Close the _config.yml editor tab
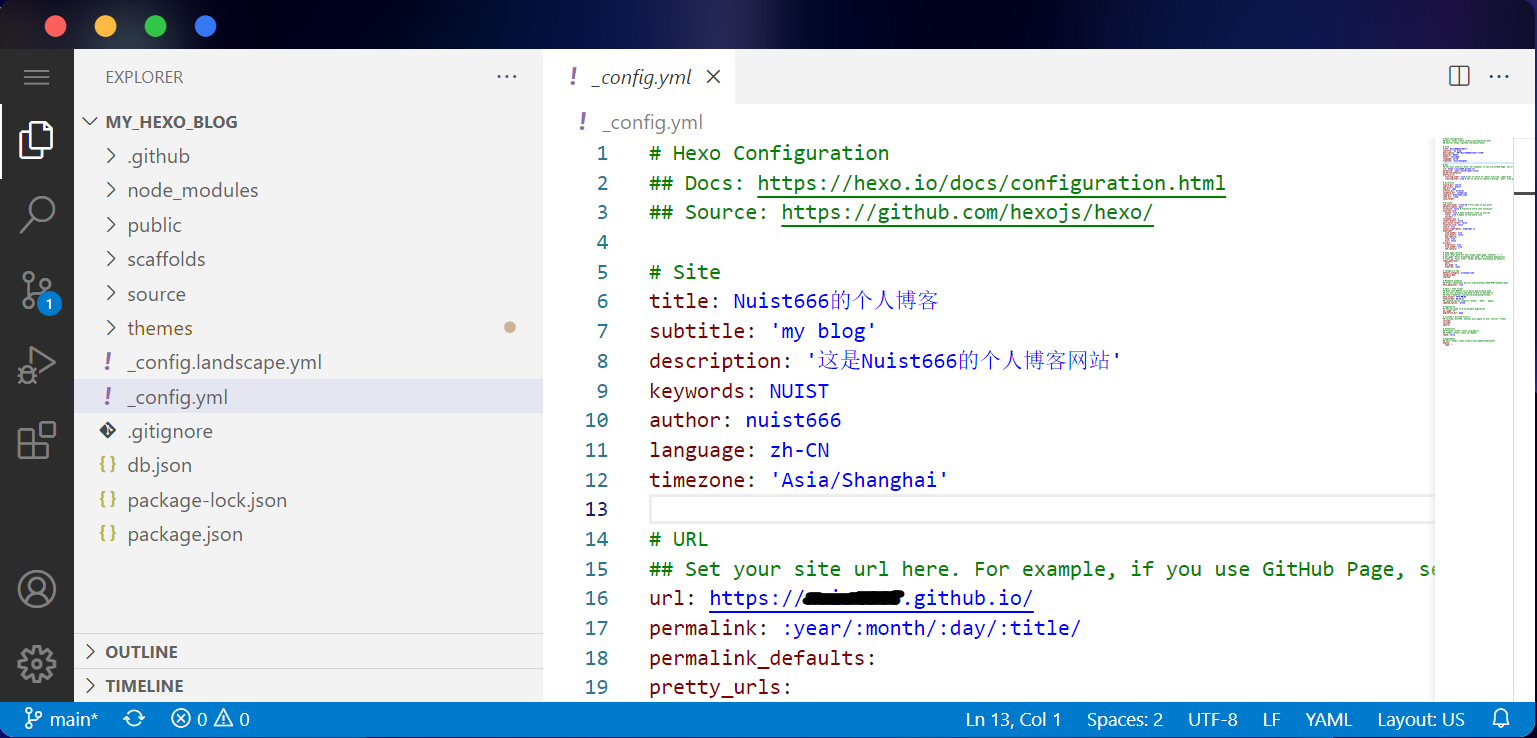Screen dimensions: 1537x738 pyautogui.click(x=713, y=77)
